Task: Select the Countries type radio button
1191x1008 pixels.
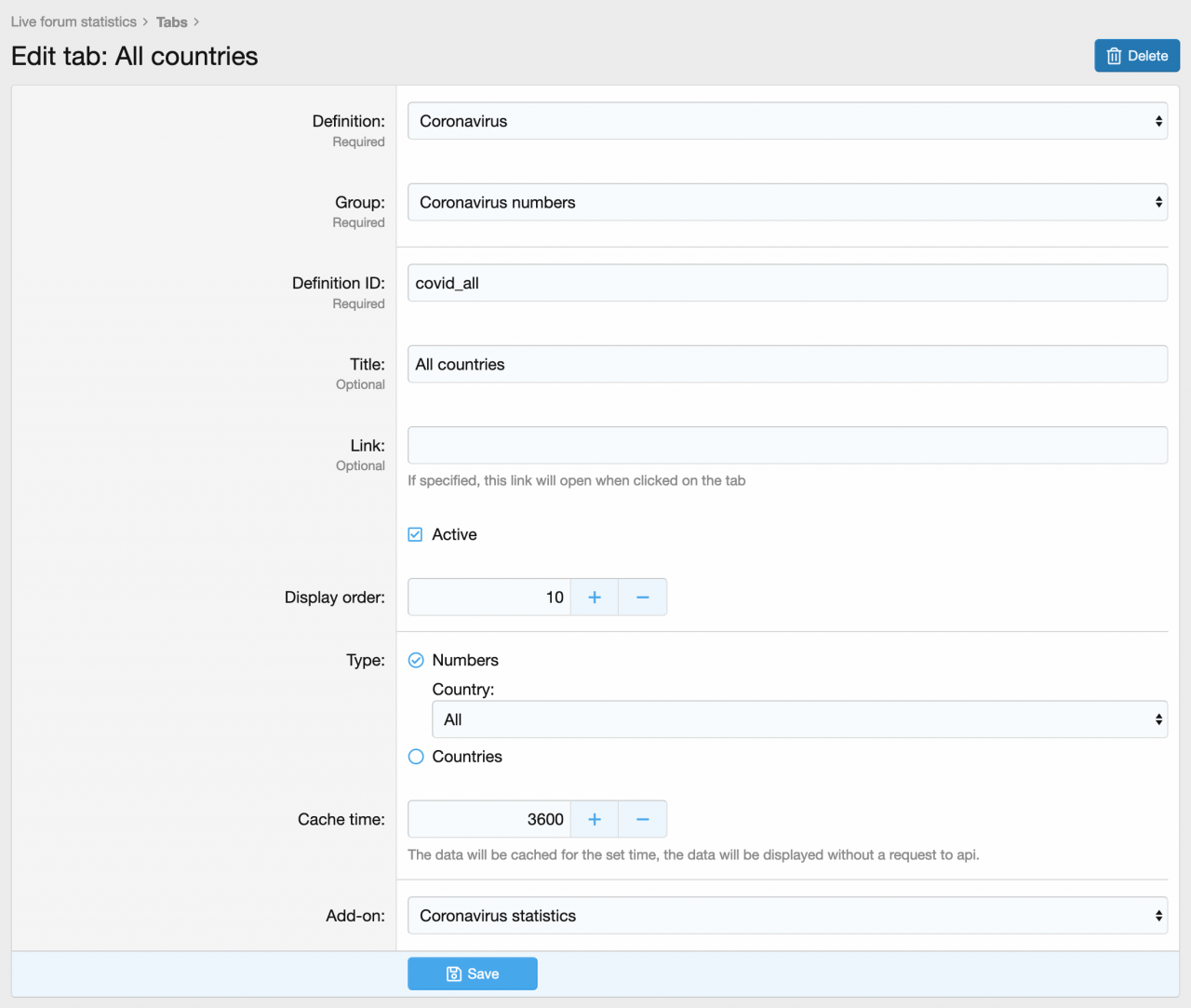Action: 416,757
